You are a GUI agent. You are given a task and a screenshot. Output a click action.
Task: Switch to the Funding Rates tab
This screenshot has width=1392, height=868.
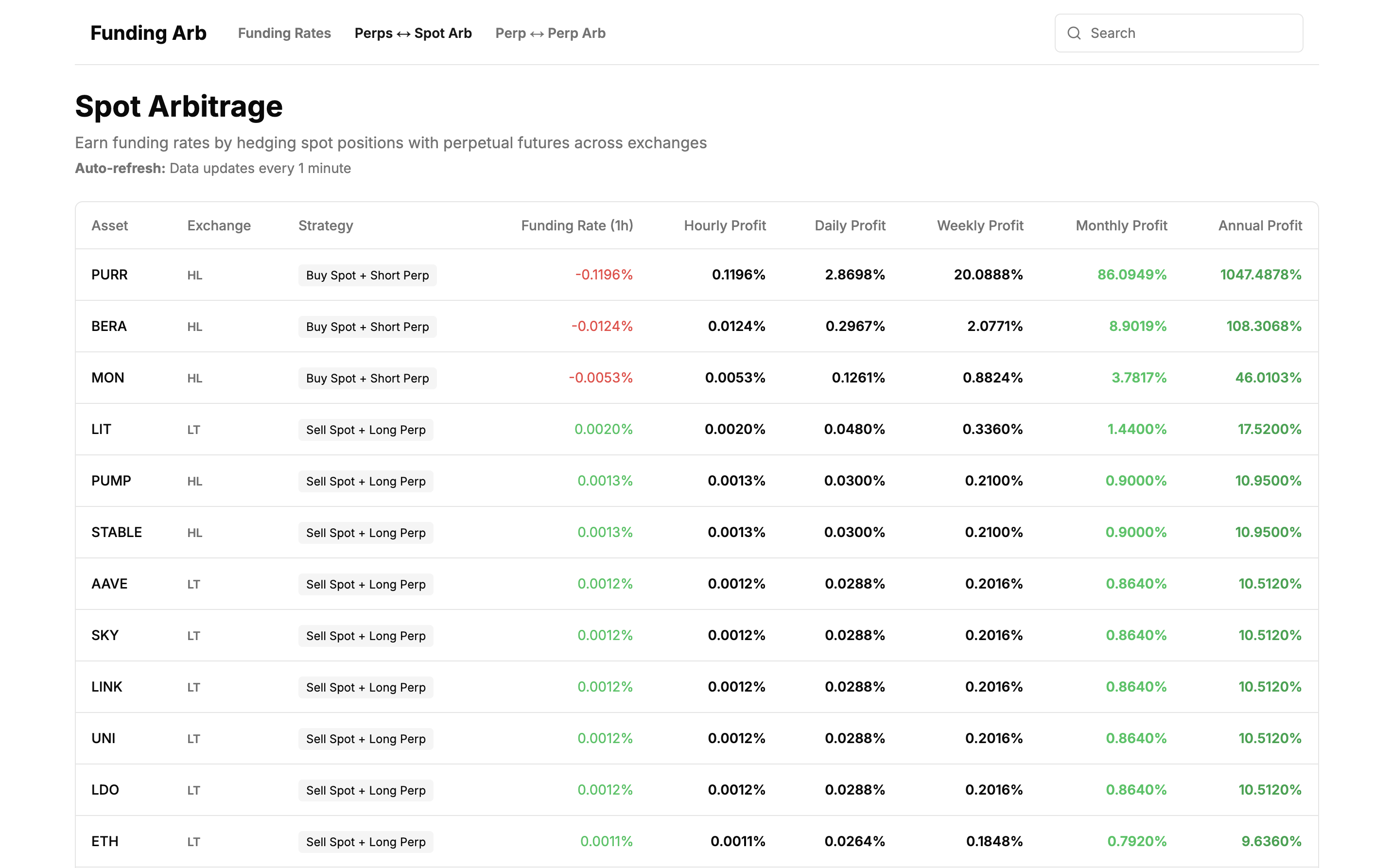[284, 33]
